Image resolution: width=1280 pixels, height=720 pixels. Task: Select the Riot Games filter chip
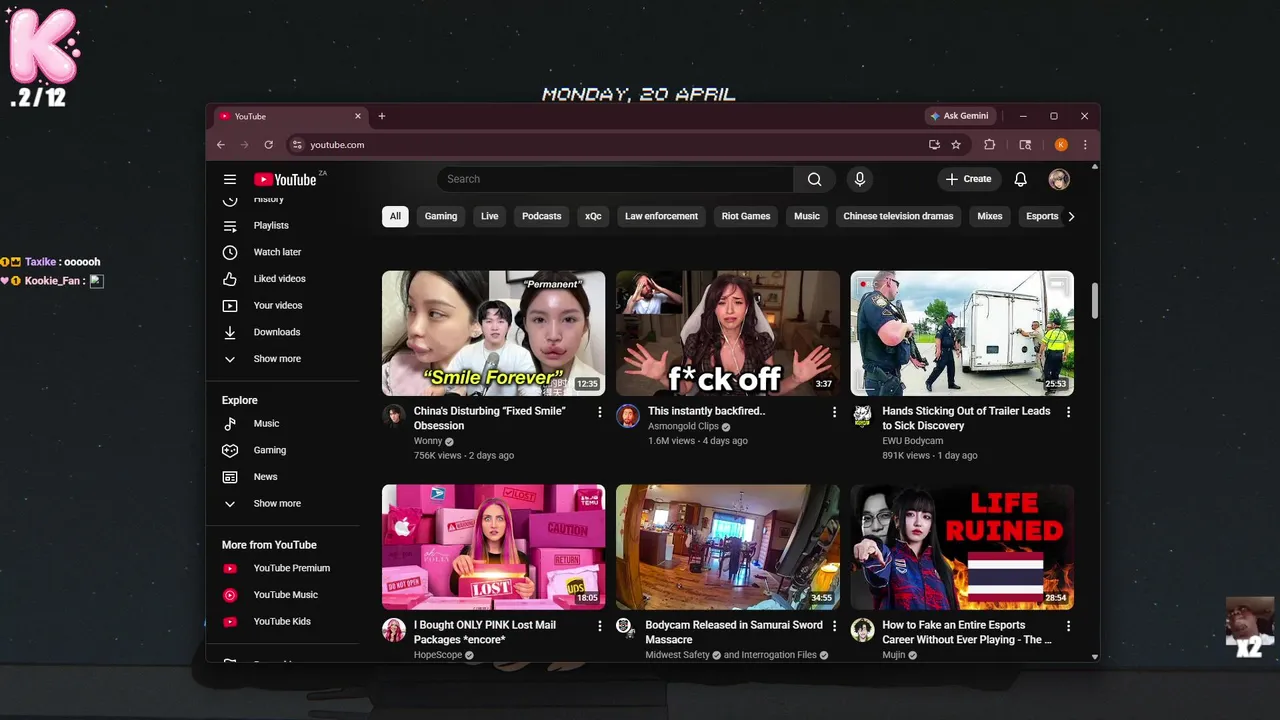pyautogui.click(x=746, y=216)
